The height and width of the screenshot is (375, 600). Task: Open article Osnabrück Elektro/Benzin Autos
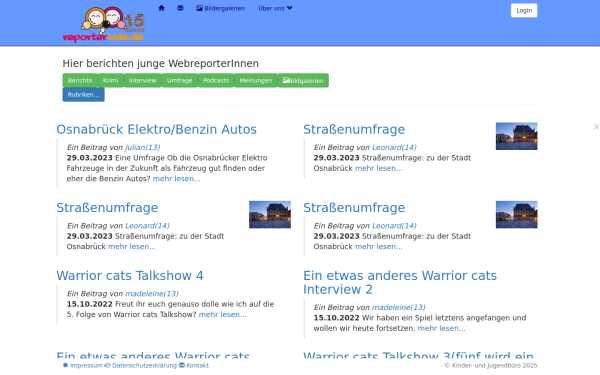[x=157, y=129]
